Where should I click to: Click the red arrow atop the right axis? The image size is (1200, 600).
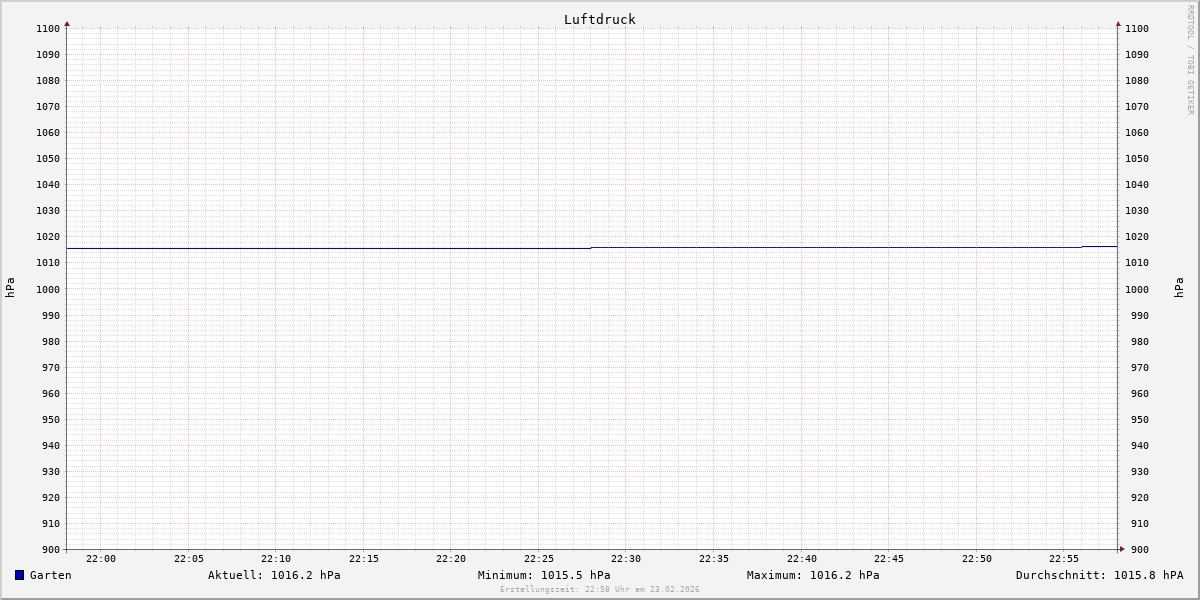coord(1118,23)
